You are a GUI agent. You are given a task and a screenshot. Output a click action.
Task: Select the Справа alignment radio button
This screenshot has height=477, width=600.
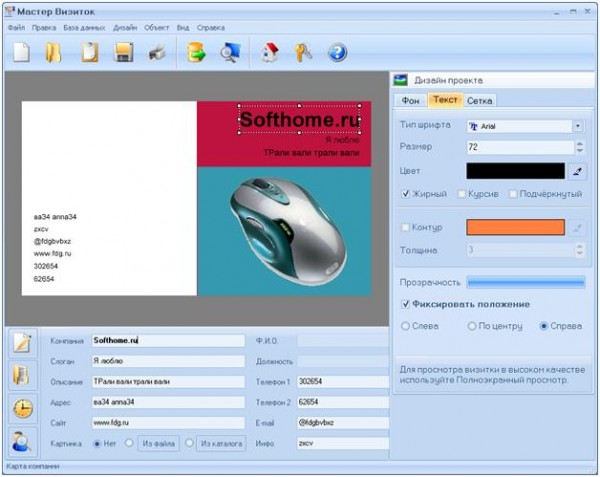[544, 326]
